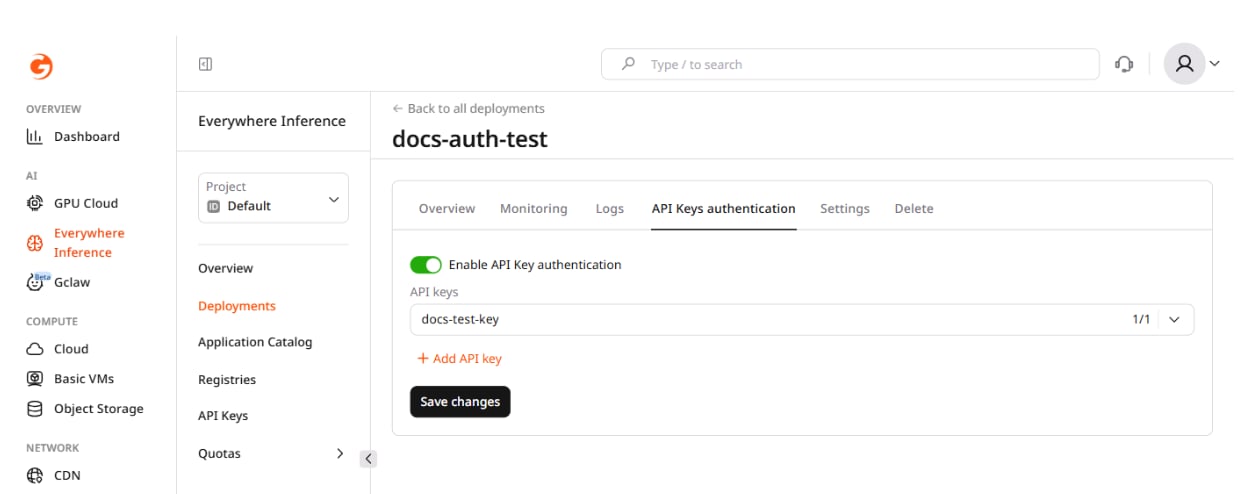Open GPU Cloud in main navigation
Screen dimensions: 1257x494
(86, 203)
